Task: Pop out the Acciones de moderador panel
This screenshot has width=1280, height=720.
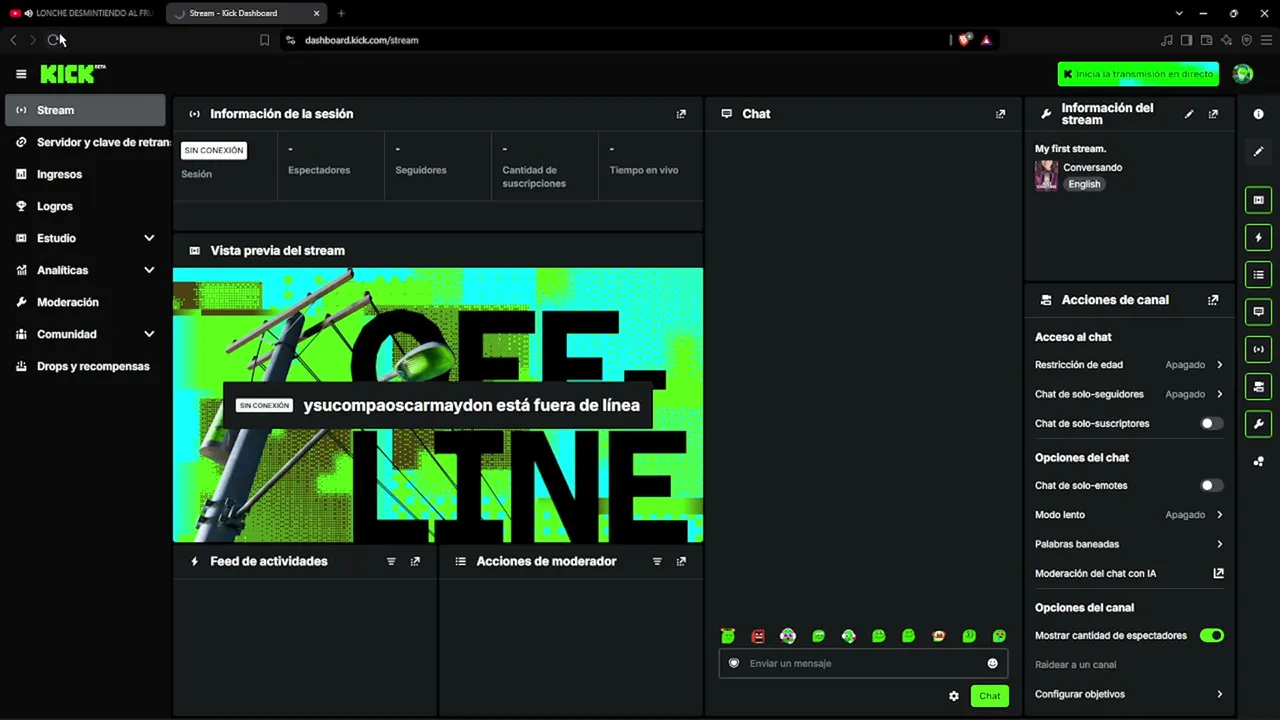Action: 681,562
